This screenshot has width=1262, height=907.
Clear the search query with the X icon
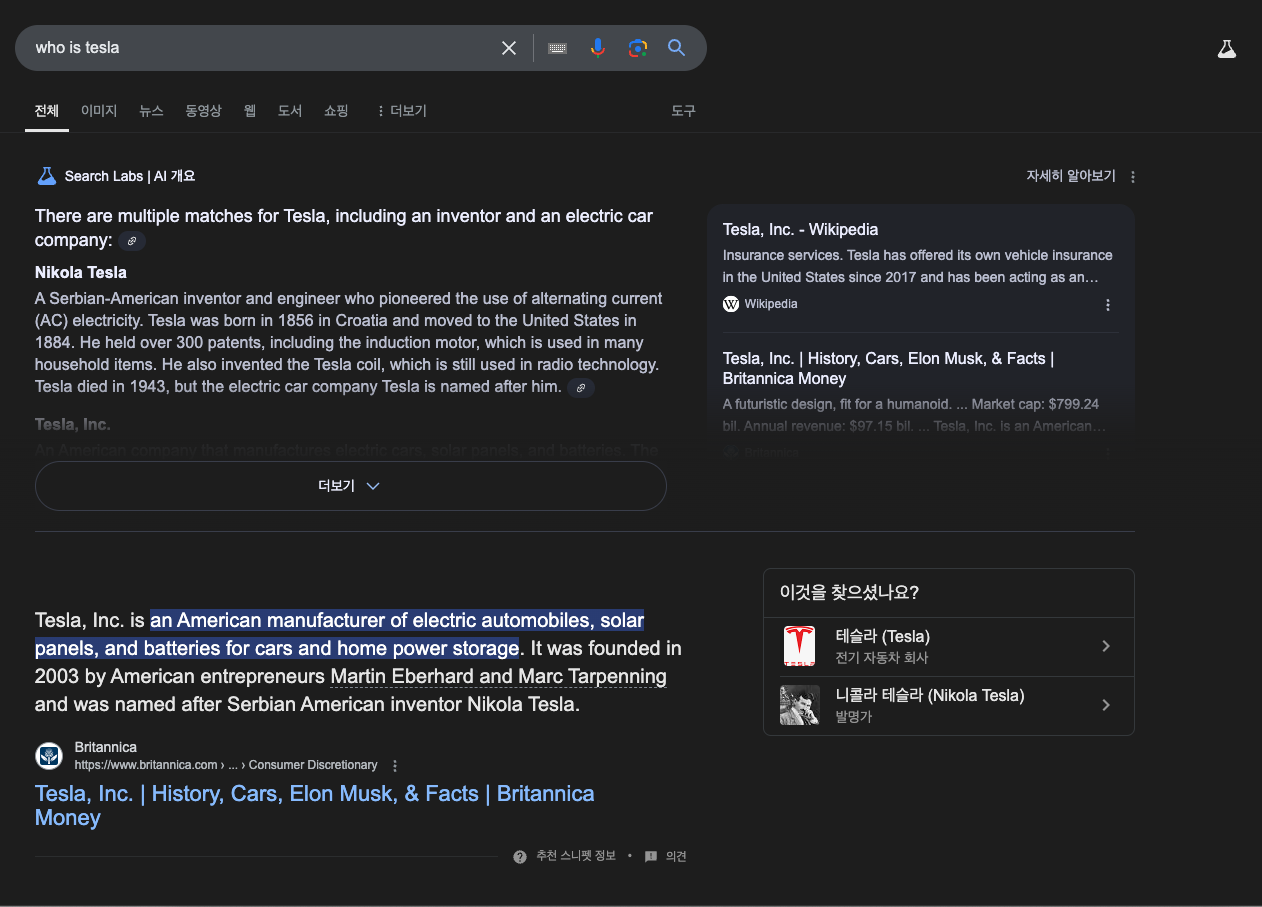pyautogui.click(x=509, y=47)
